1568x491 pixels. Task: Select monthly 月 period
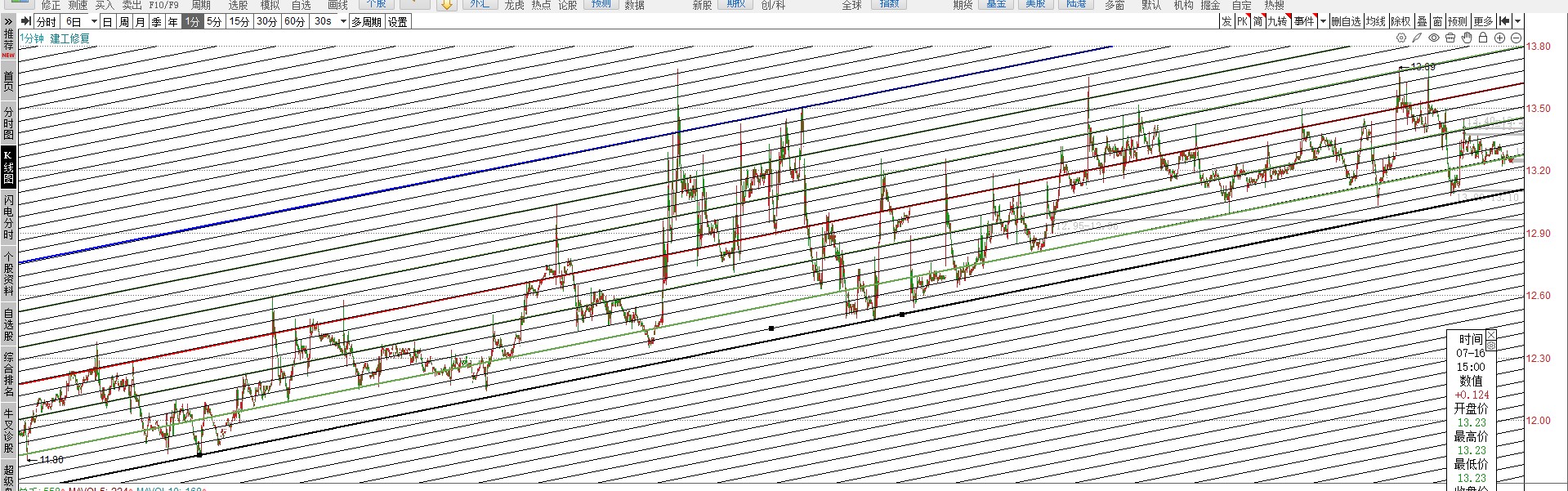(x=141, y=21)
